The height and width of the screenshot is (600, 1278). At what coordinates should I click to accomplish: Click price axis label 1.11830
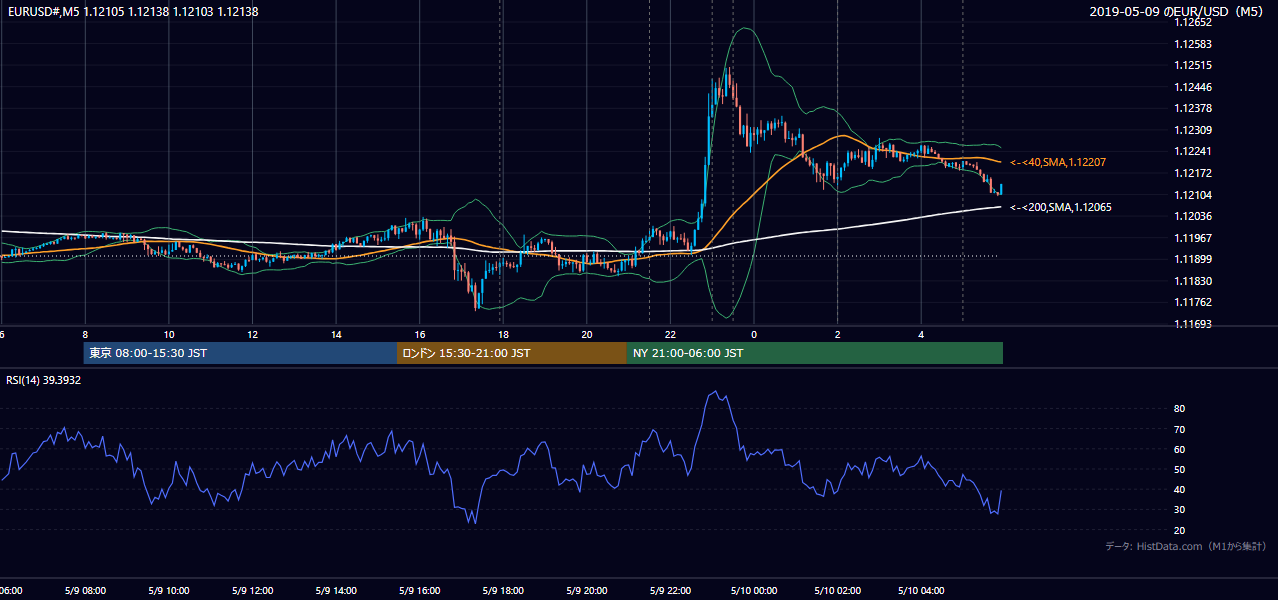[1193, 281]
